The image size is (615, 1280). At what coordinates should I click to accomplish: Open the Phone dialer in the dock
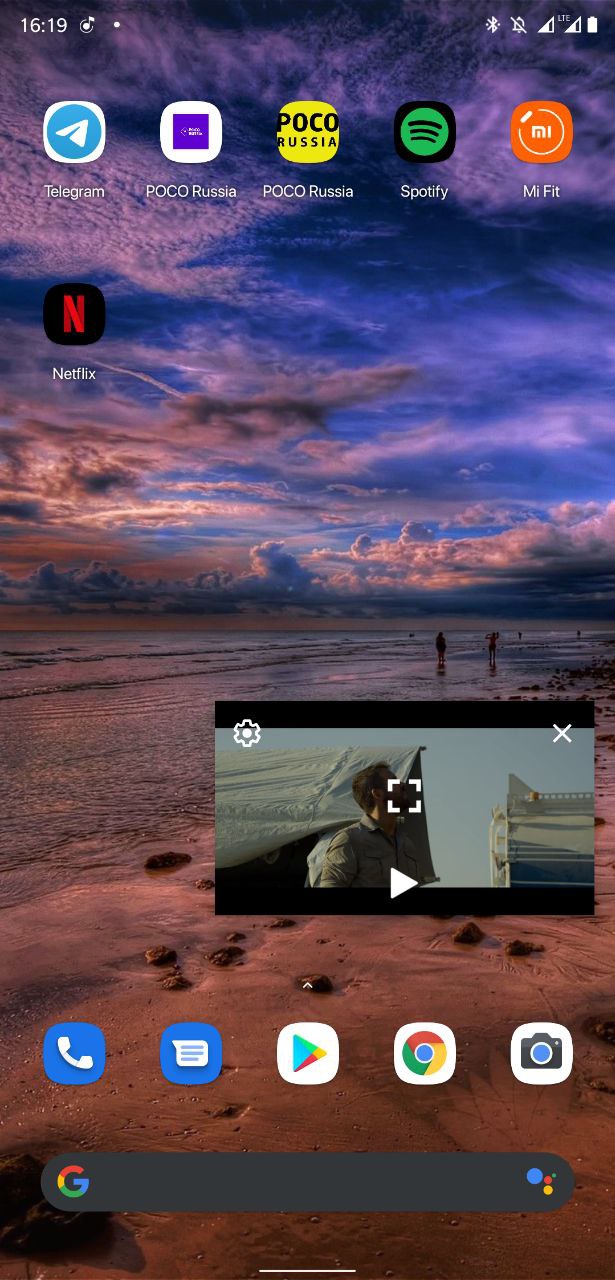tap(74, 1053)
